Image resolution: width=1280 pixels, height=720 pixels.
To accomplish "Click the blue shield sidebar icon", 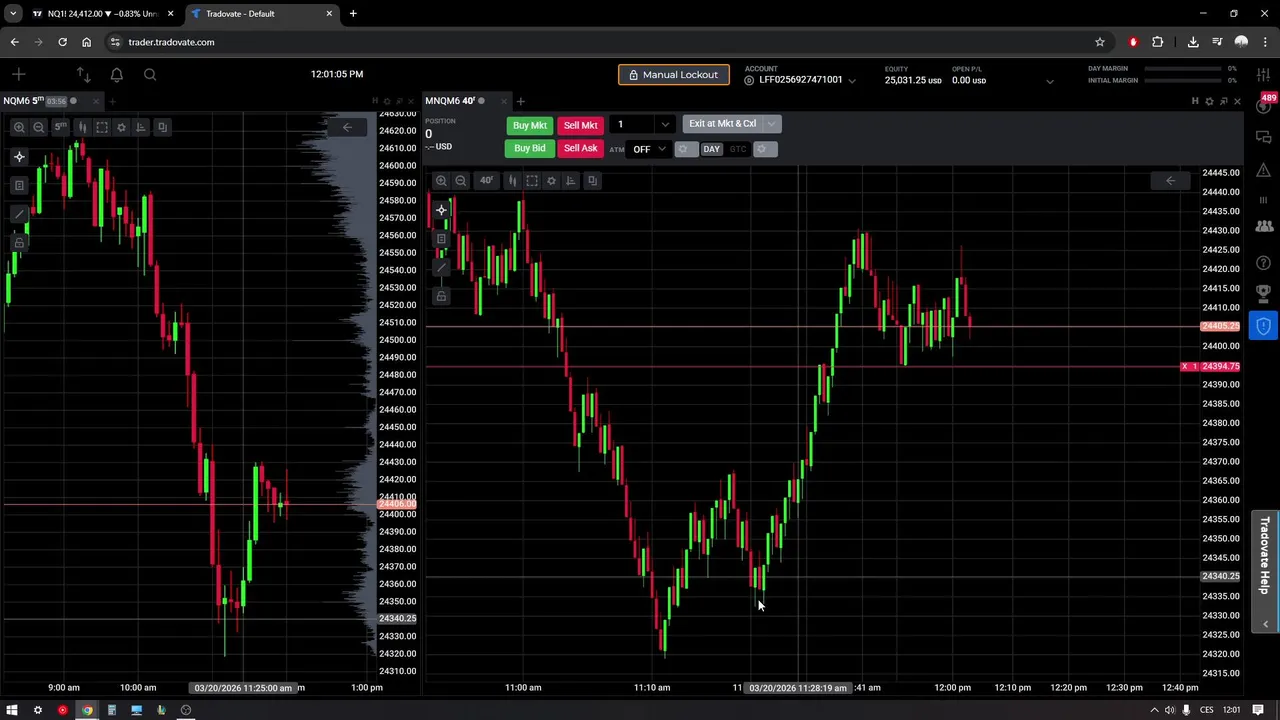I will (1264, 326).
